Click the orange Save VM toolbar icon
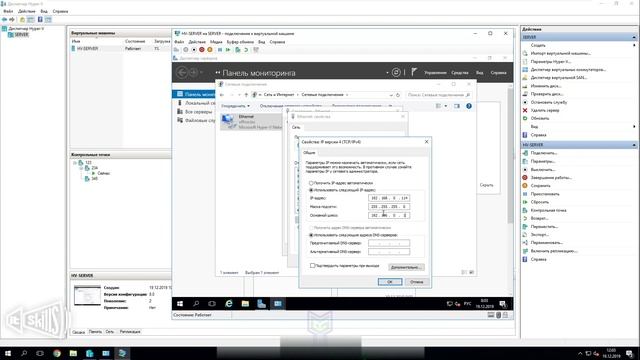Viewport: 640px width, 360px height. (x=210, y=50)
